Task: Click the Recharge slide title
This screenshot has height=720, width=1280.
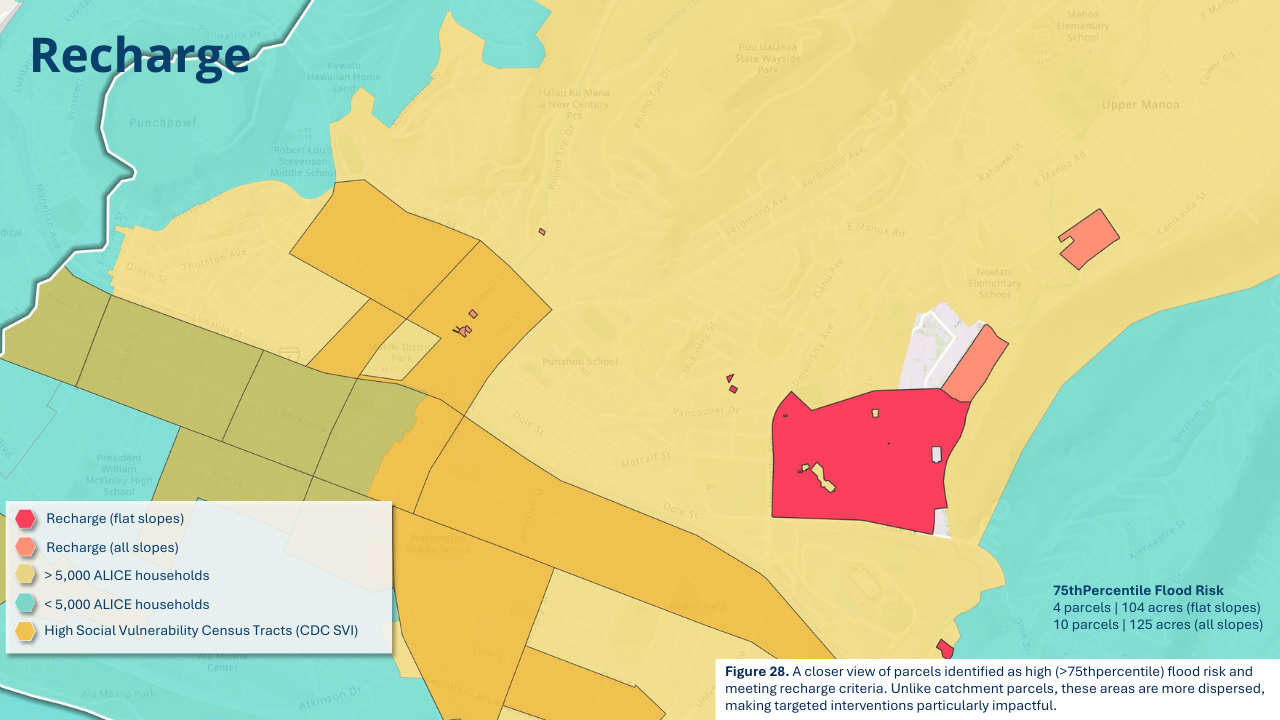Action: click(140, 55)
